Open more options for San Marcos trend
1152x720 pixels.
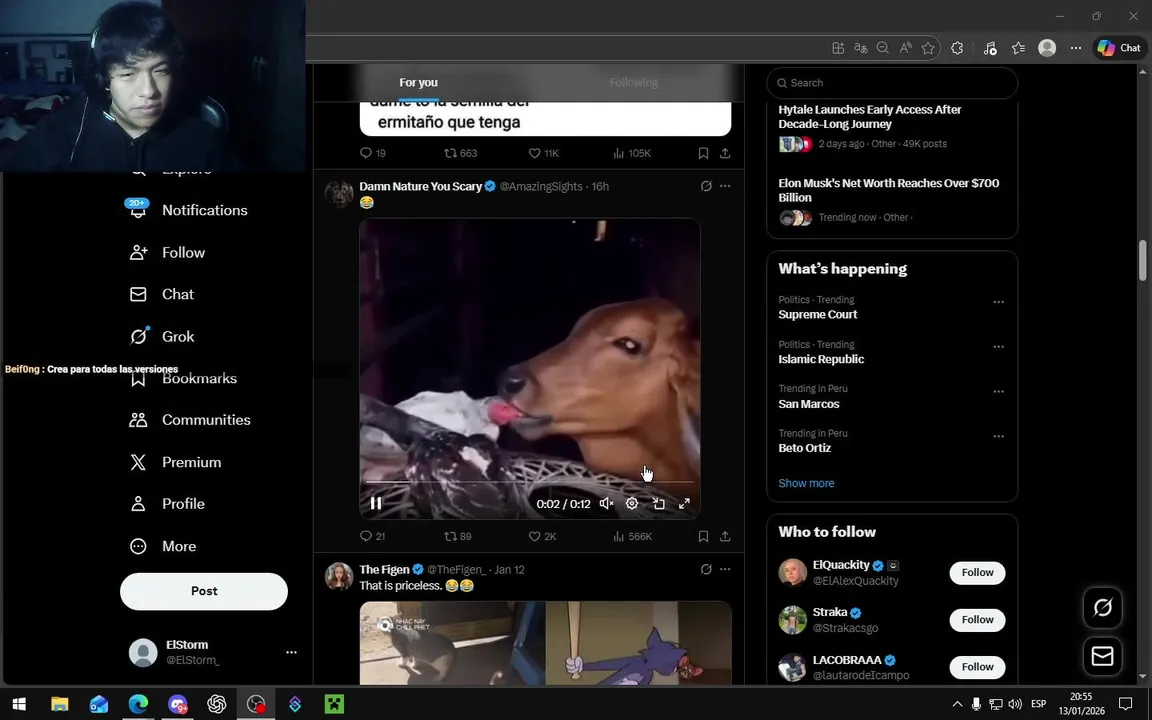(x=998, y=392)
